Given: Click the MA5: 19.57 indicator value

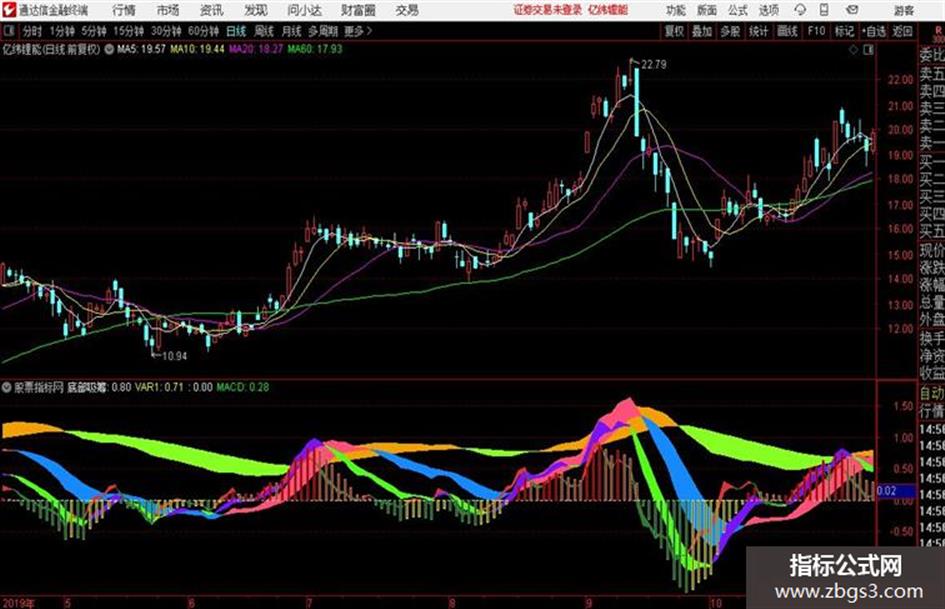Looking at the screenshot, I should pyautogui.click(x=141, y=49).
